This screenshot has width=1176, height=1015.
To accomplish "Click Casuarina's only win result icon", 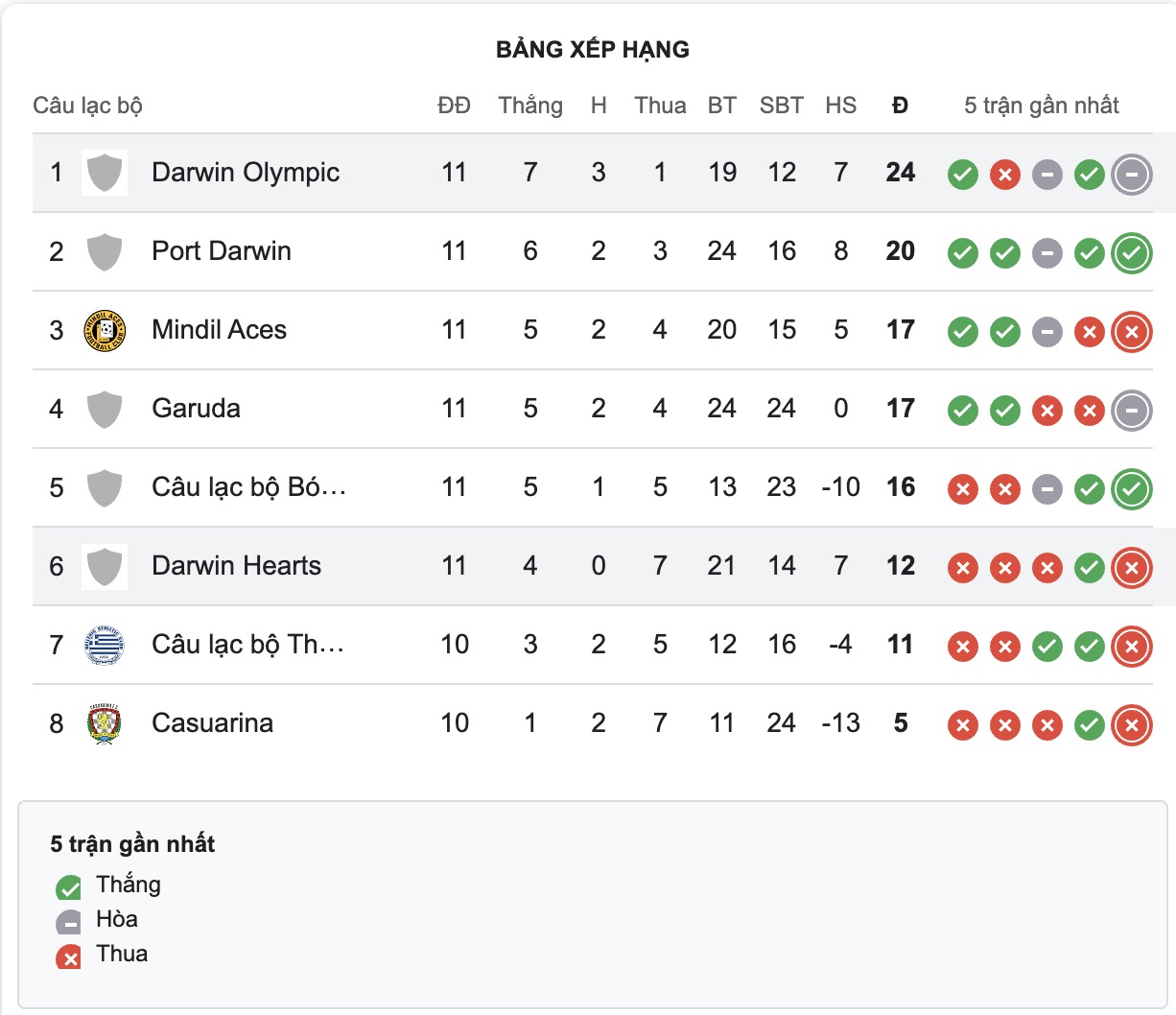I will 1090,725.
